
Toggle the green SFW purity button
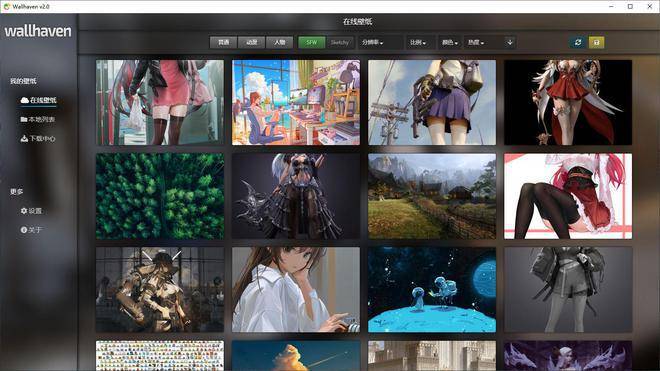(311, 42)
